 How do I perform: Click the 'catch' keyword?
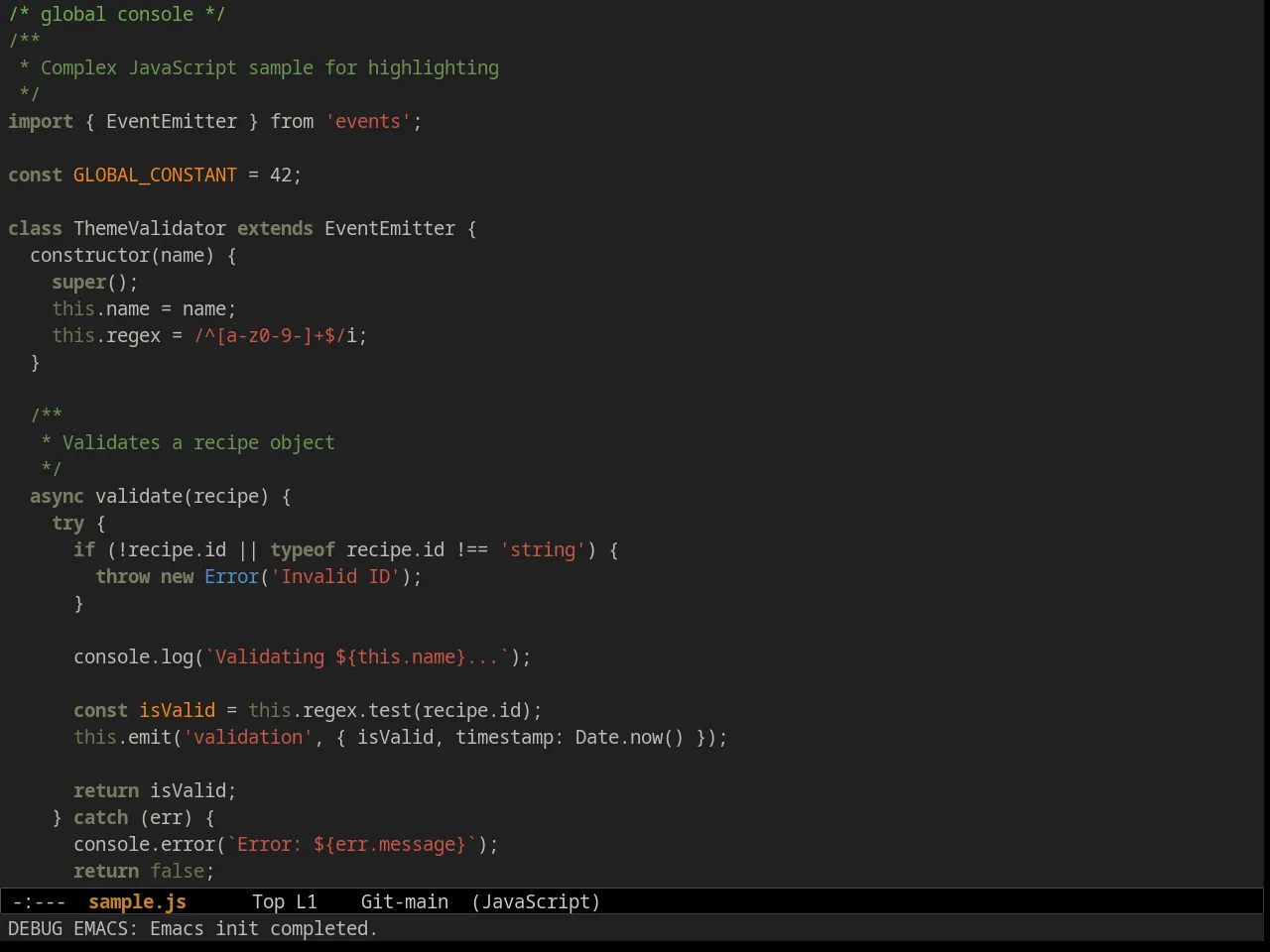point(100,817)
